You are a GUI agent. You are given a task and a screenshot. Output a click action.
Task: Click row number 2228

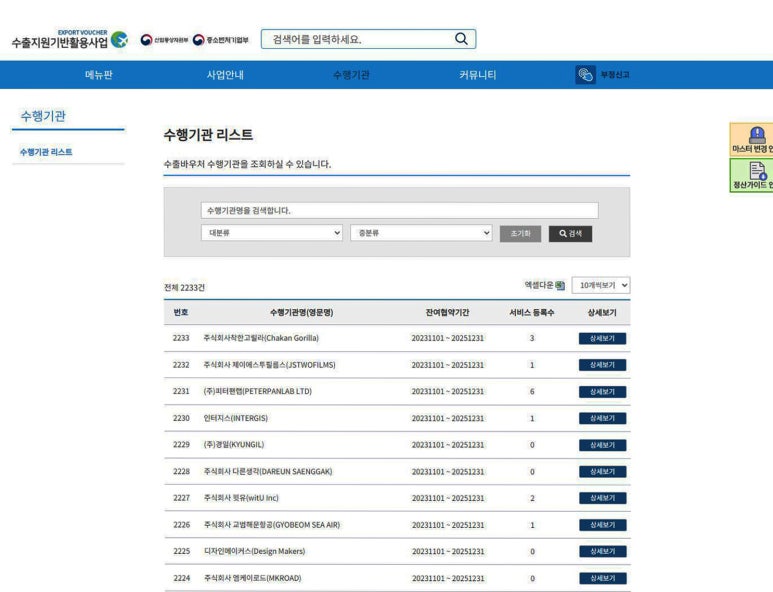(181, 472)
